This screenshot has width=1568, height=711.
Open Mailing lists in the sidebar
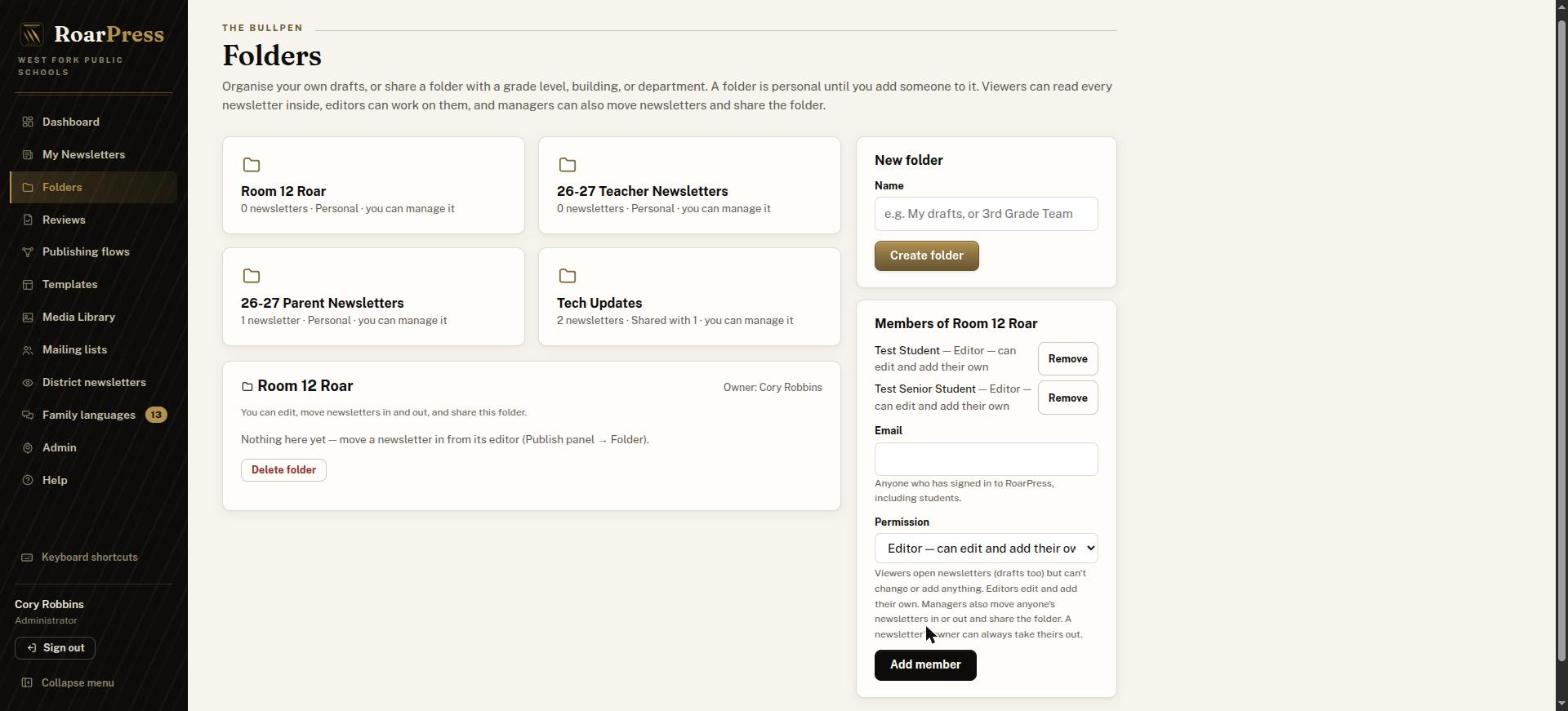[x=93, y=350]
